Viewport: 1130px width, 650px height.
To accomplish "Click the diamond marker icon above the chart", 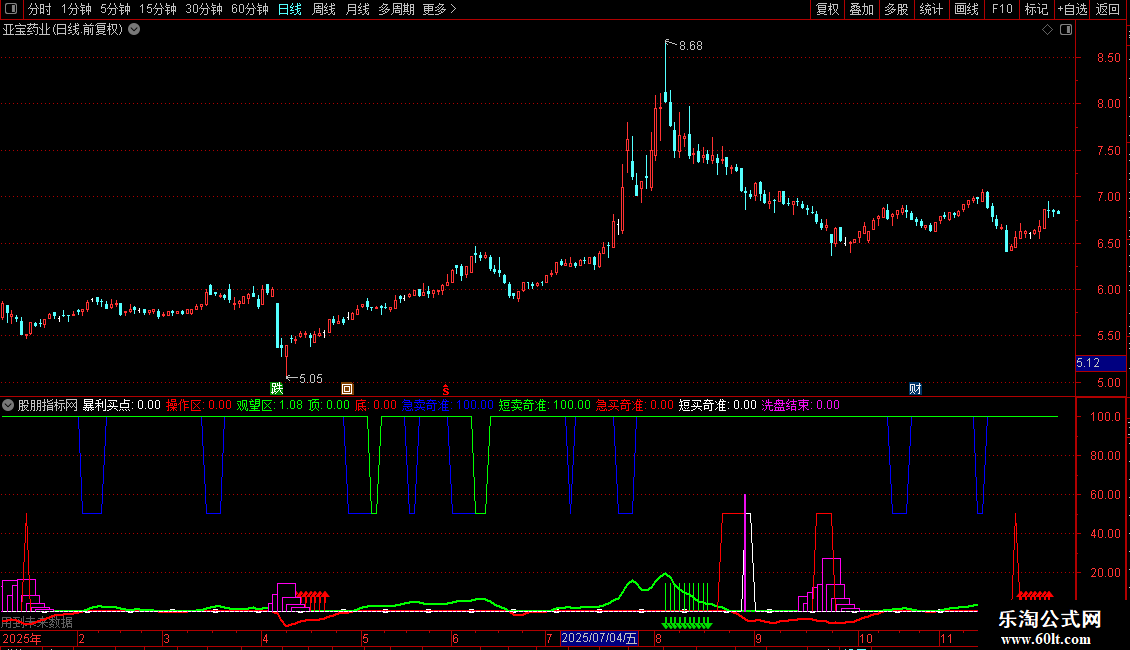I will [x=1048, y=30].
